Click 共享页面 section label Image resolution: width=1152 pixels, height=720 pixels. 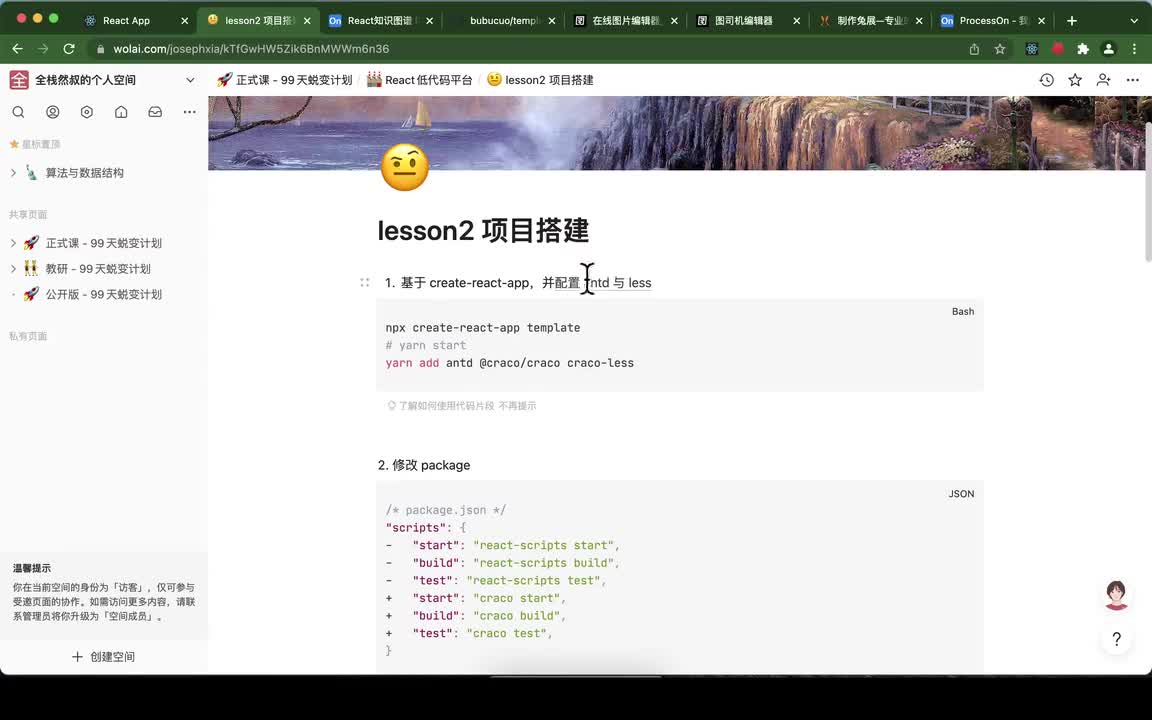[28, 215]
